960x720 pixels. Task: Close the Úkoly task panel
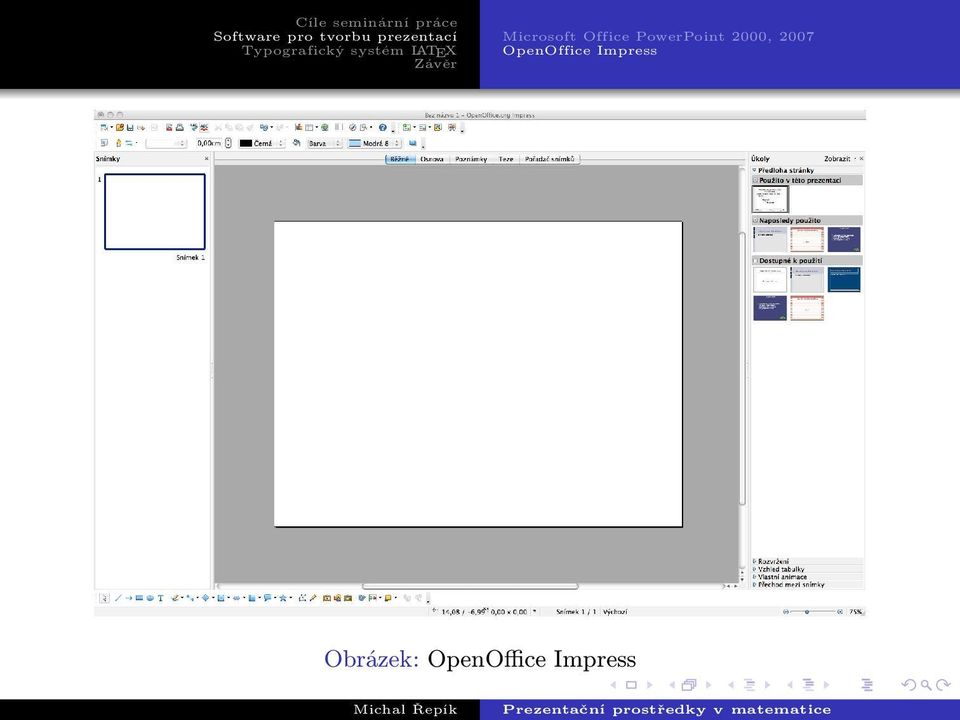861,159
